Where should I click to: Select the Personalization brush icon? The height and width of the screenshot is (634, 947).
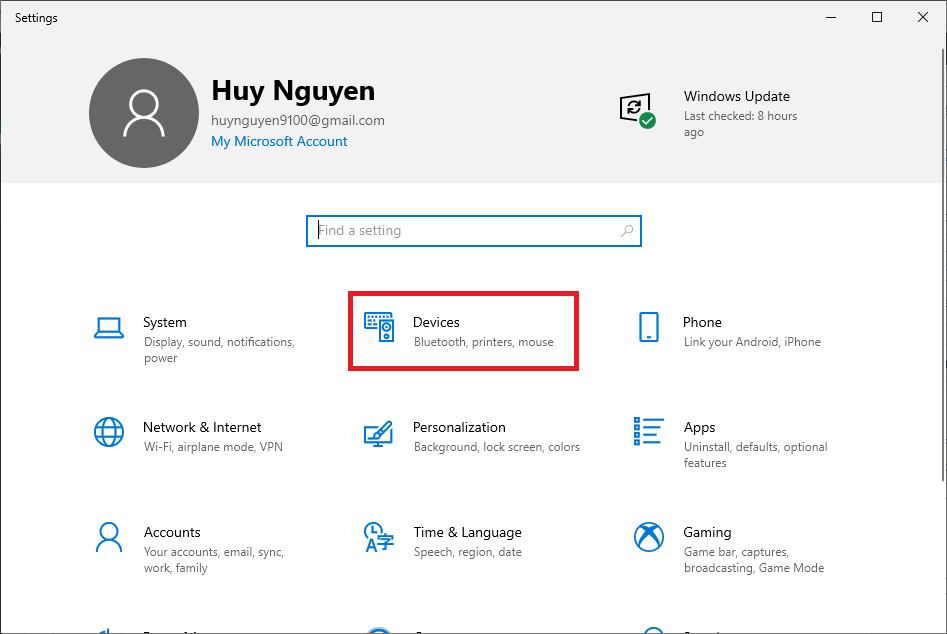coord(380,432)
